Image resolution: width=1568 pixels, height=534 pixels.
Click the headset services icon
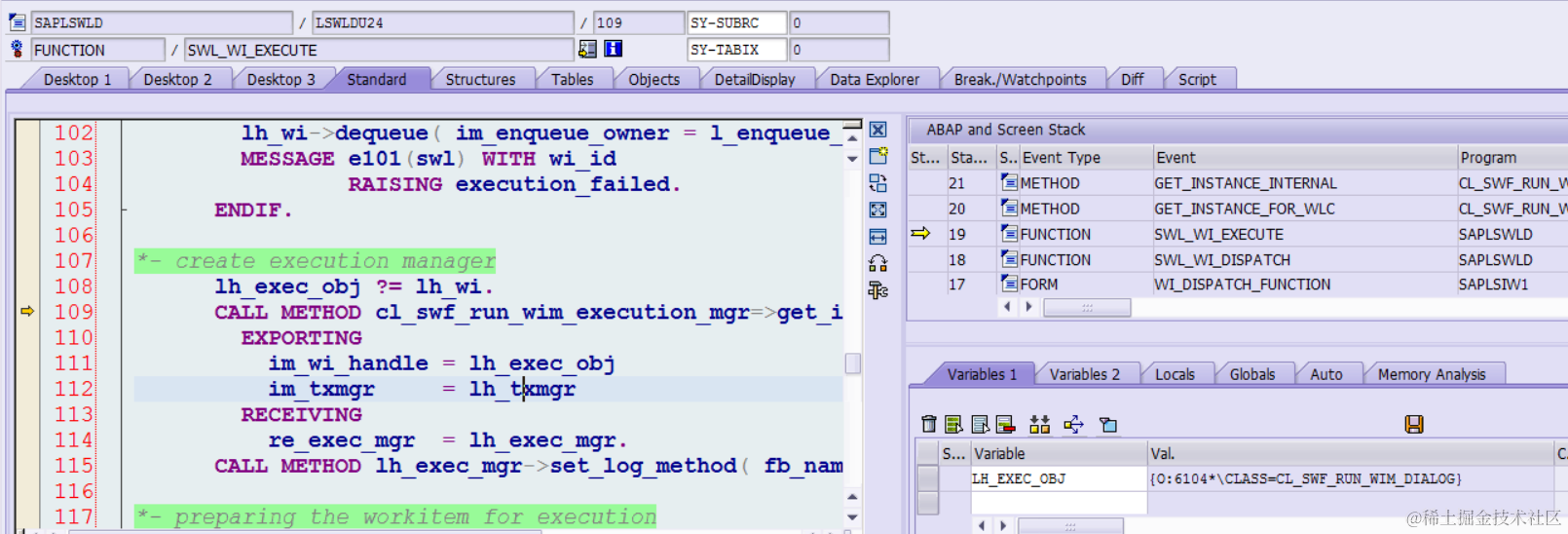tap(877, 263)
